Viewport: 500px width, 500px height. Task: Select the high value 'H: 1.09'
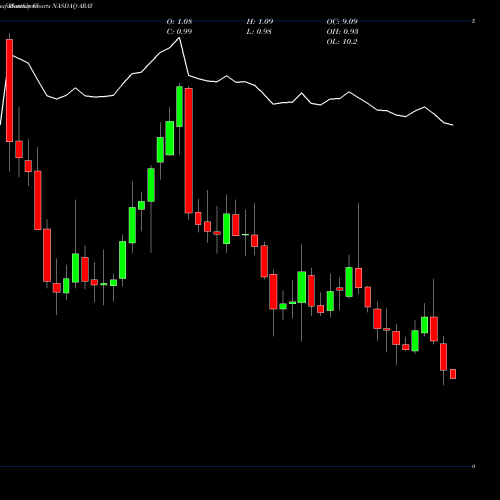click(260, 21)
